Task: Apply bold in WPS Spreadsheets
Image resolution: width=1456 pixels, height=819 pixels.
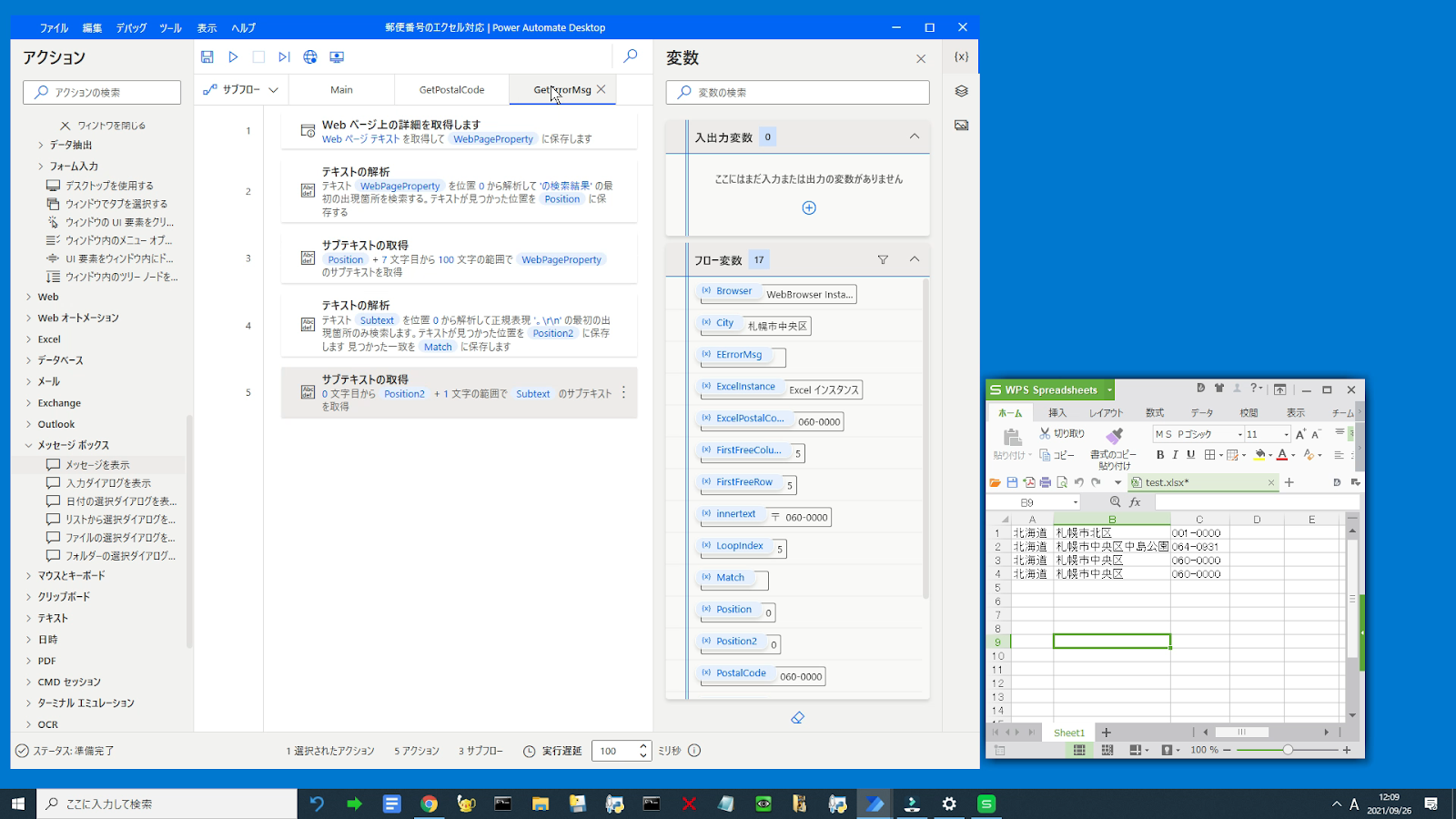Action: coord(1159,455)
